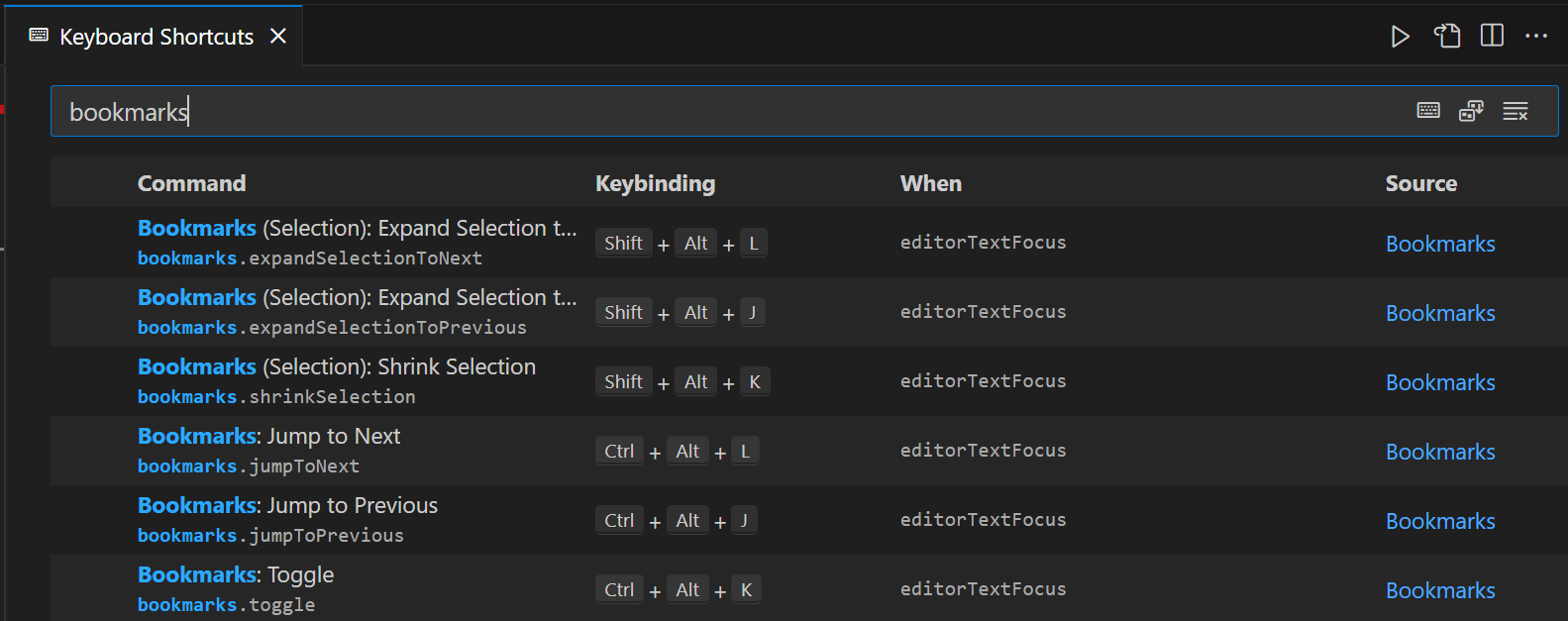Viewport: 1568px width, 621px height.
Task: Click the Record Keys keyboard icon
Action: tap(1428, 111)
